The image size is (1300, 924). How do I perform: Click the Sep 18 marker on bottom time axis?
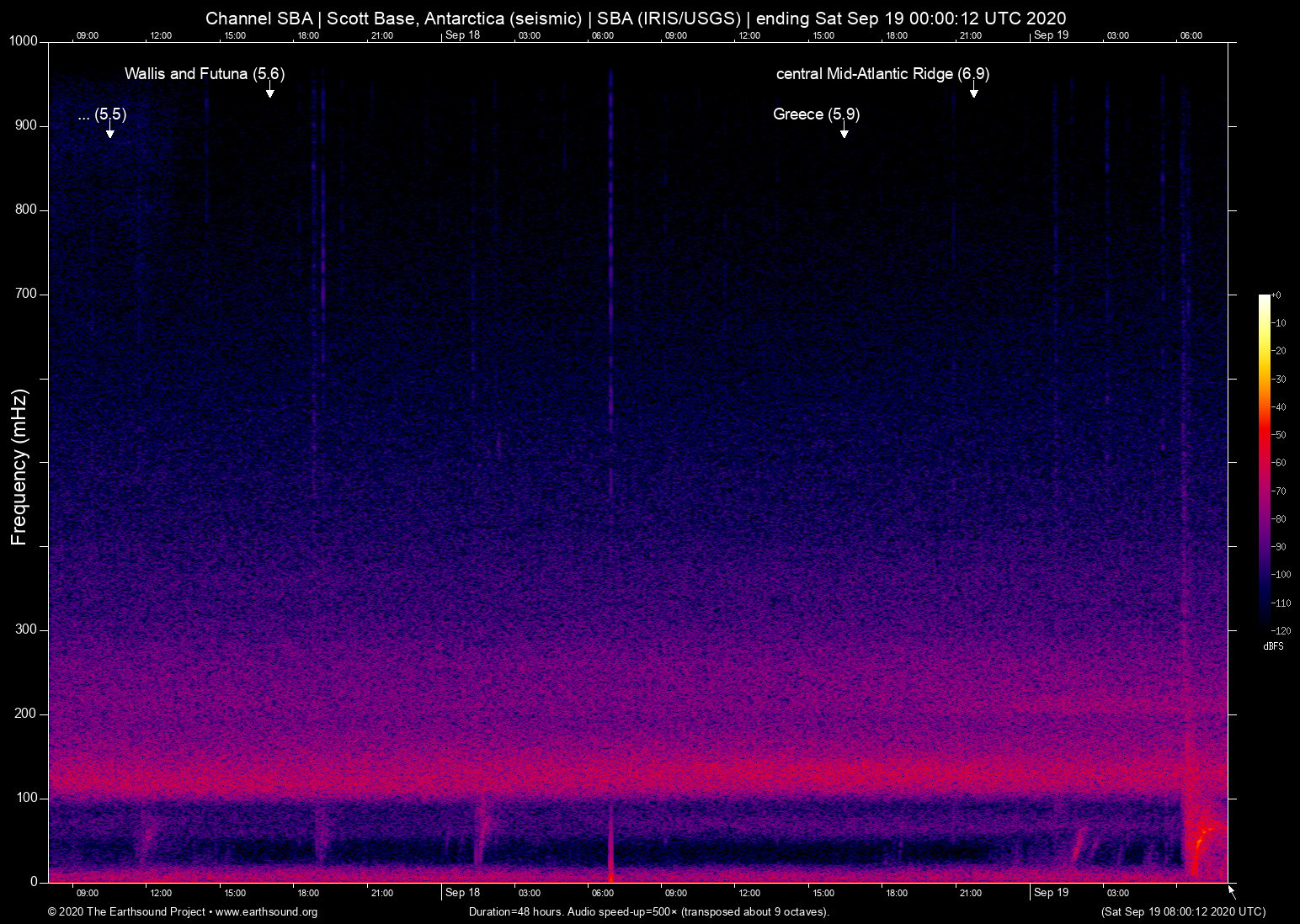coord(462,892)
